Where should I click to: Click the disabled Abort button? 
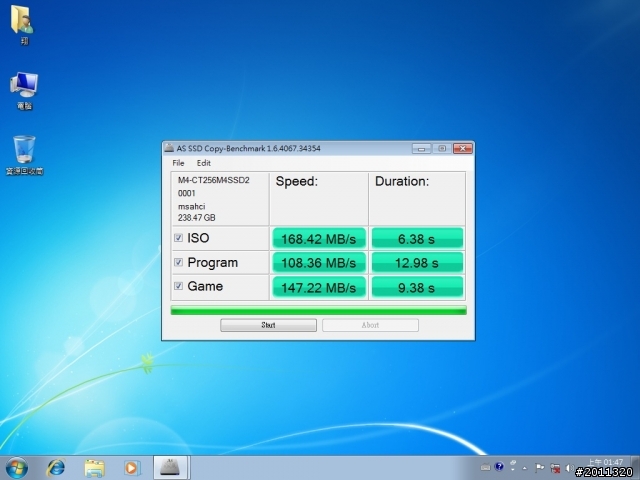coord(370,325)
